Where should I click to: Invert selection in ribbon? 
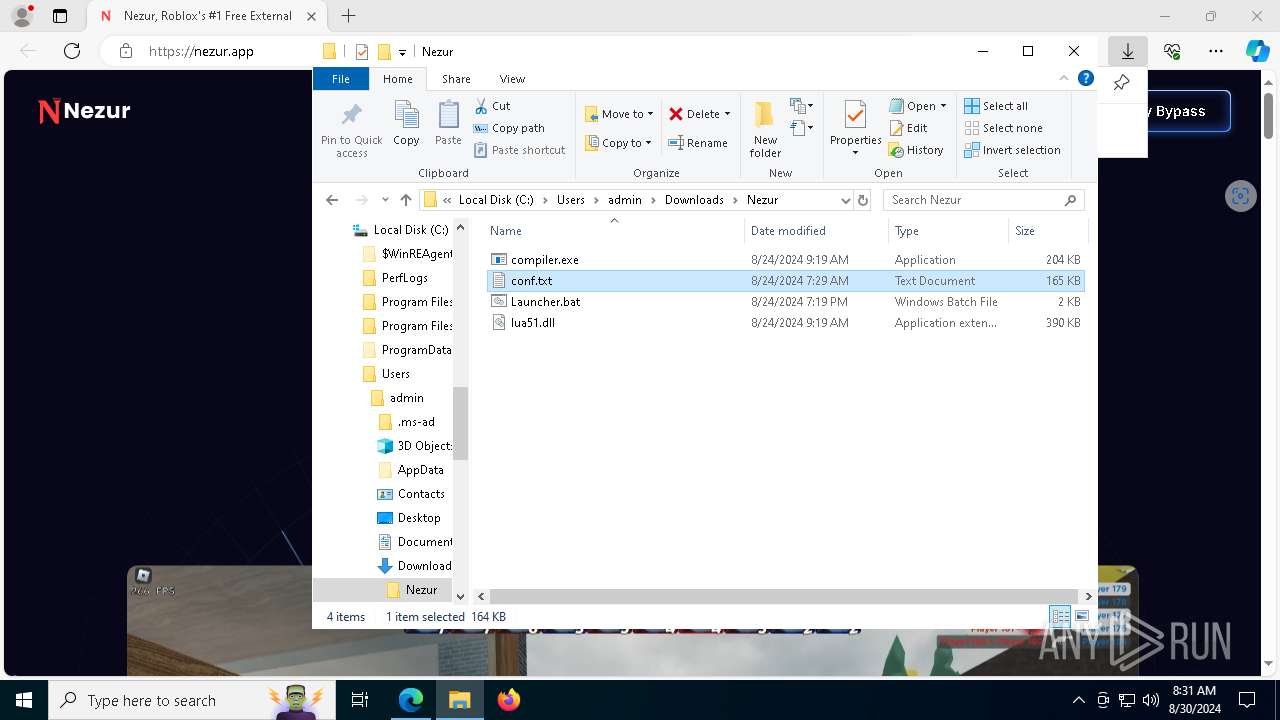click(1012, 150)
